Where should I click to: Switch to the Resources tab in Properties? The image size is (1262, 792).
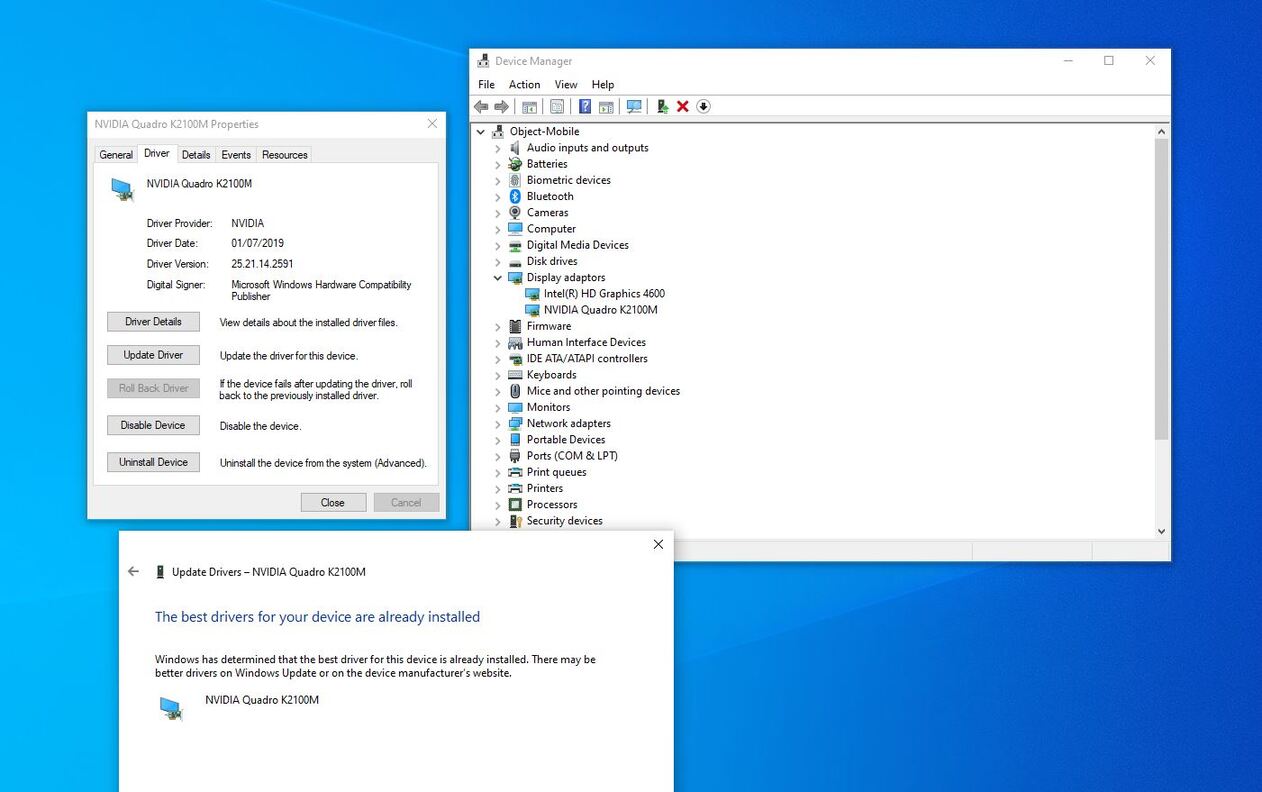(285, 155)
